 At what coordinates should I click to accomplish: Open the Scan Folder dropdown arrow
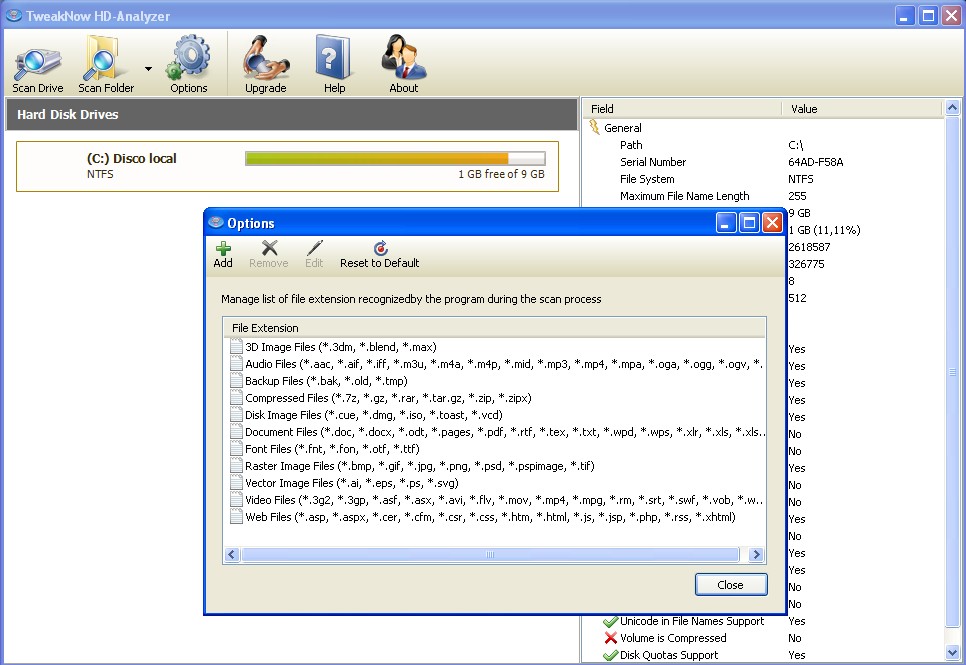[148, 68]
